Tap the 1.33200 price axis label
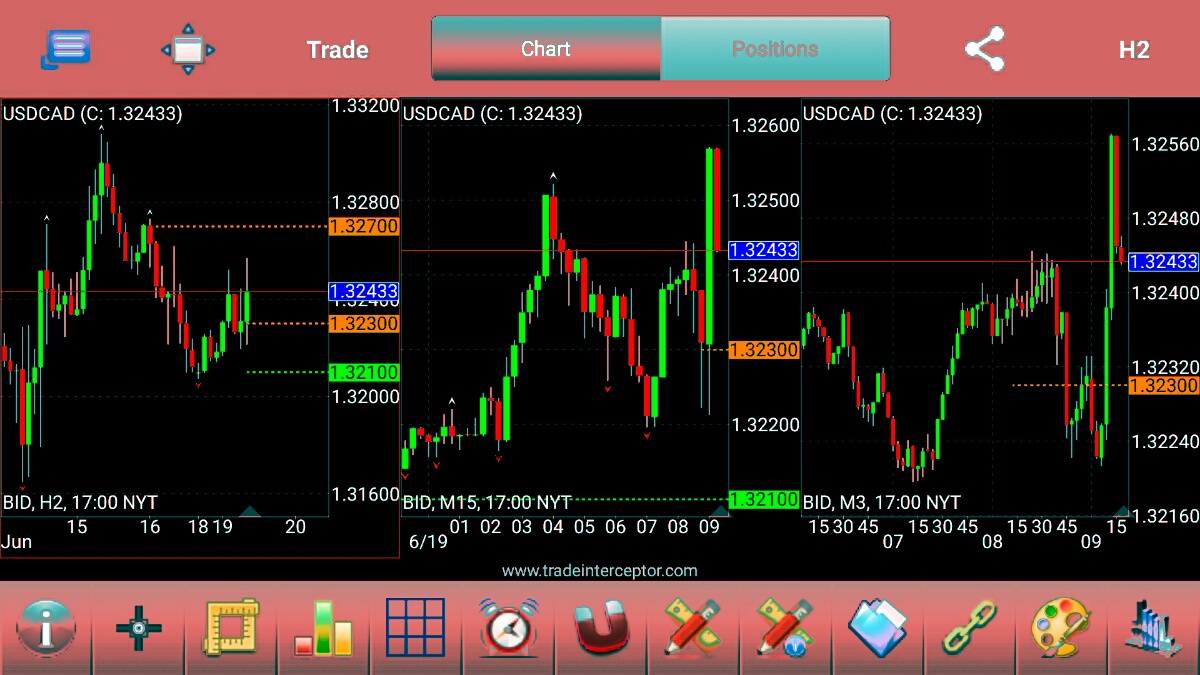The width and height of the screenshot is (1200, 675). pyautogui.click(x=366, y=105)
